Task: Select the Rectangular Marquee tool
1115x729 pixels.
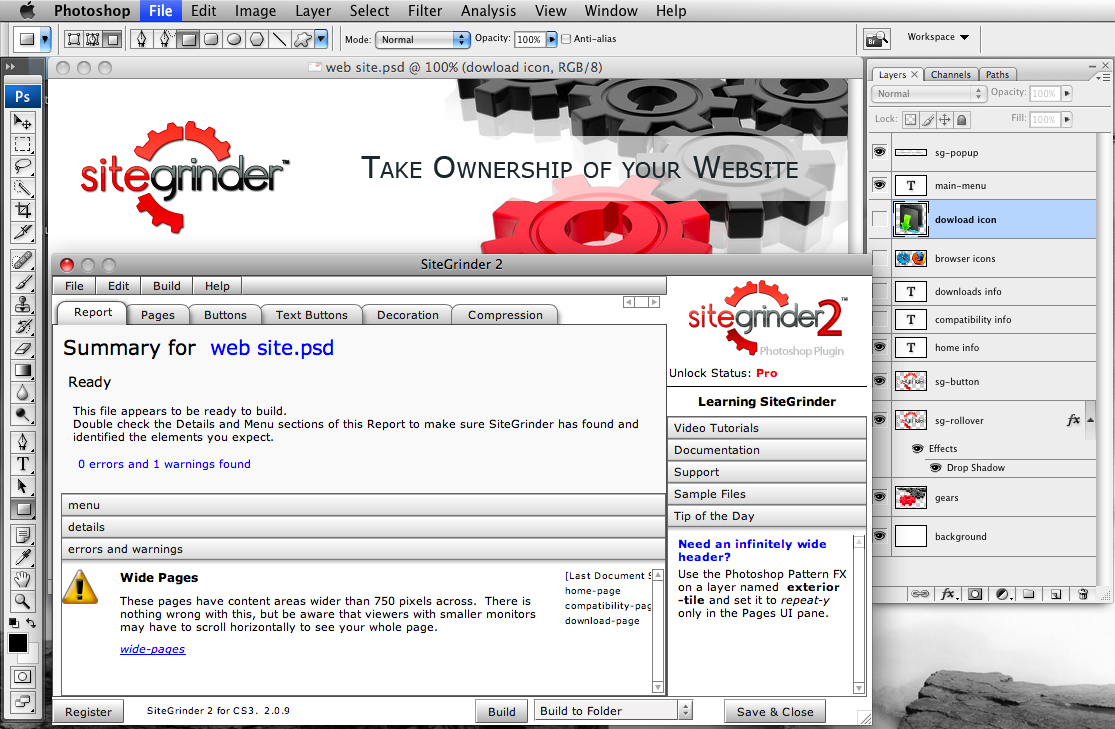Action: pyautogui.click(x=23, y=144)
